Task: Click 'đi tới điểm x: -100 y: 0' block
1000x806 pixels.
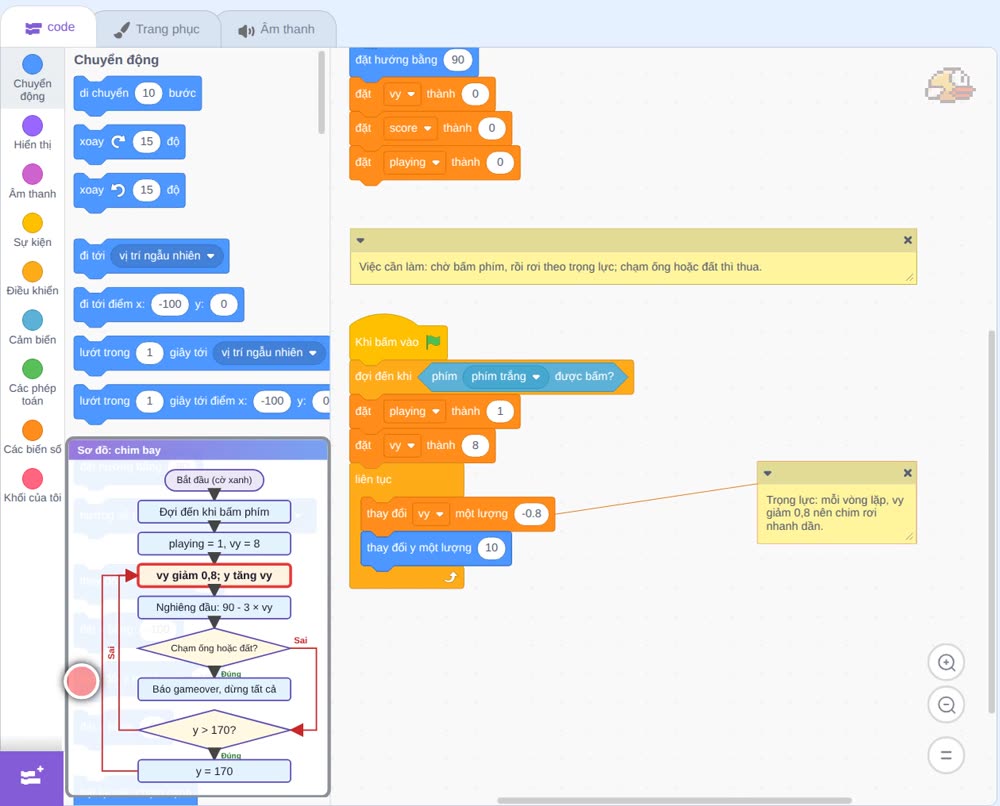Action: click(159, 304)
